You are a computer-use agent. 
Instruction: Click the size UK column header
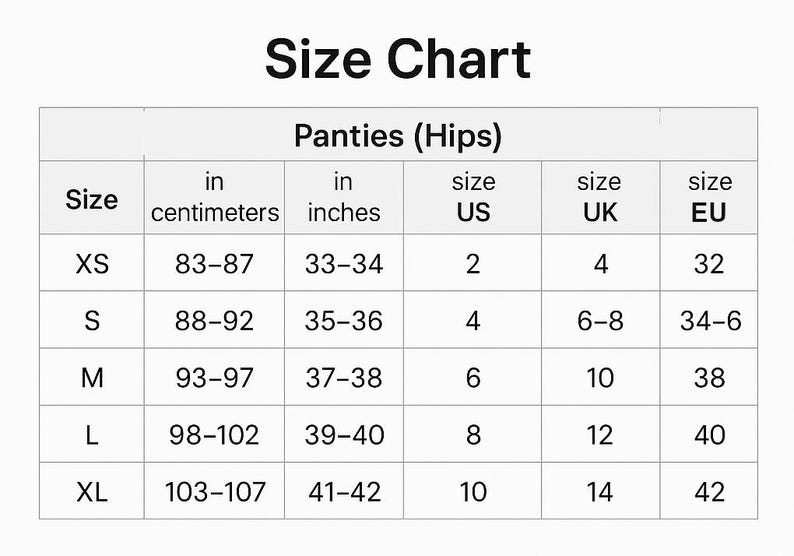click(x=600, y=197)
